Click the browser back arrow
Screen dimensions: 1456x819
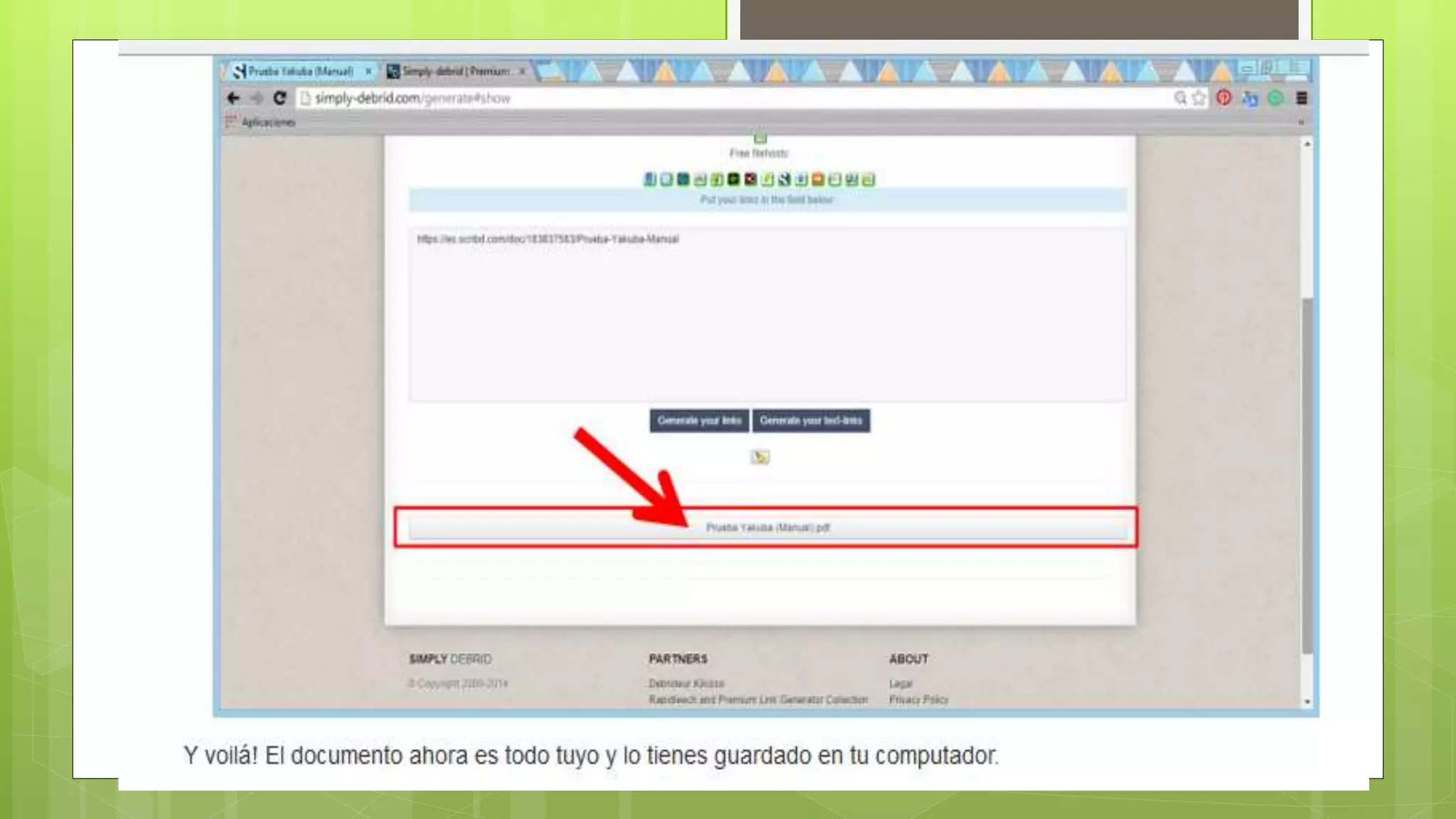[233, 98]
